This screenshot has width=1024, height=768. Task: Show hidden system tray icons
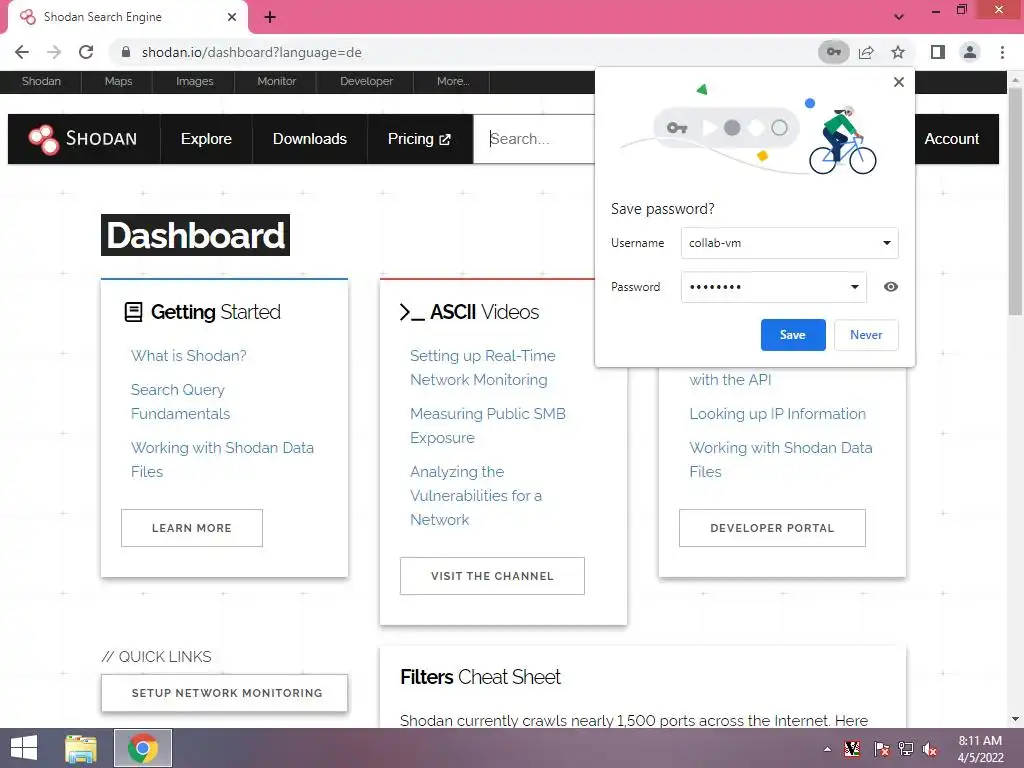point(827,749)
